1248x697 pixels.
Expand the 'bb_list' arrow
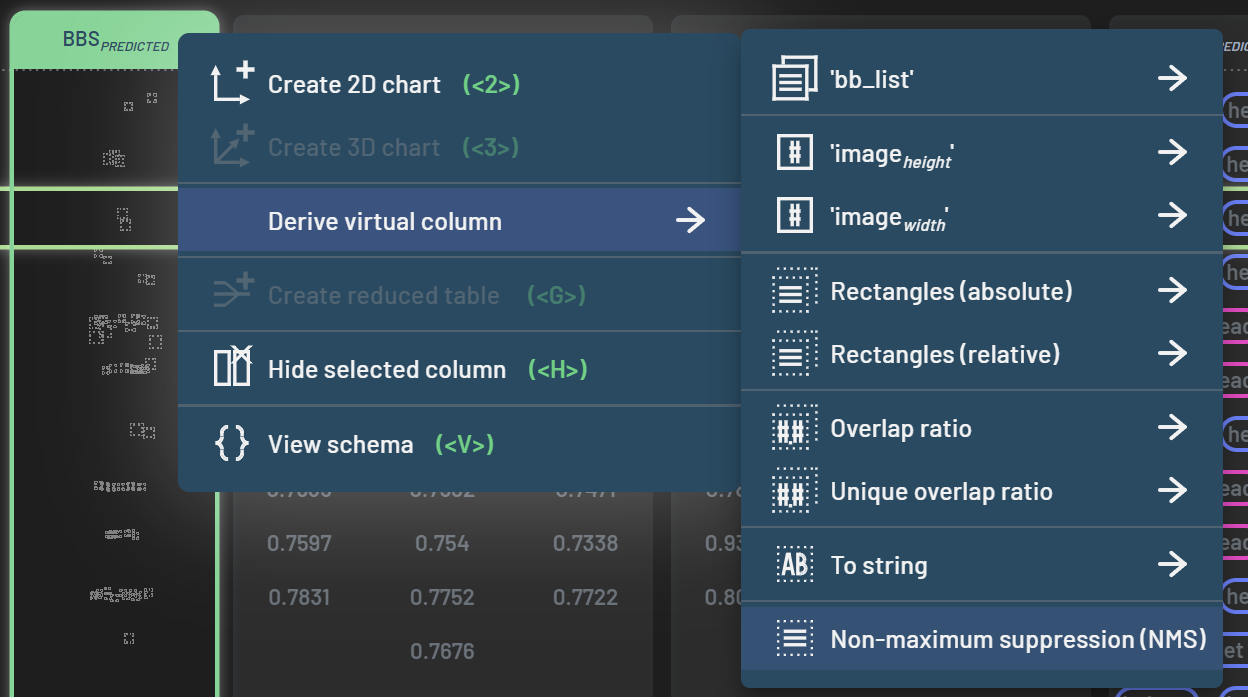[x=1172, y=79]
